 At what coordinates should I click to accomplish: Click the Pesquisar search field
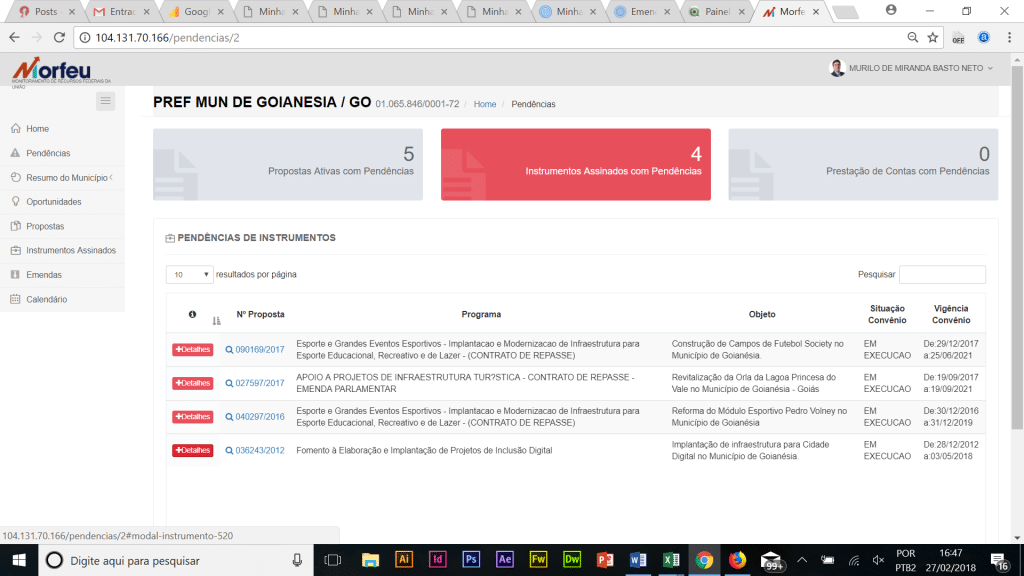(x=941, y=274)
